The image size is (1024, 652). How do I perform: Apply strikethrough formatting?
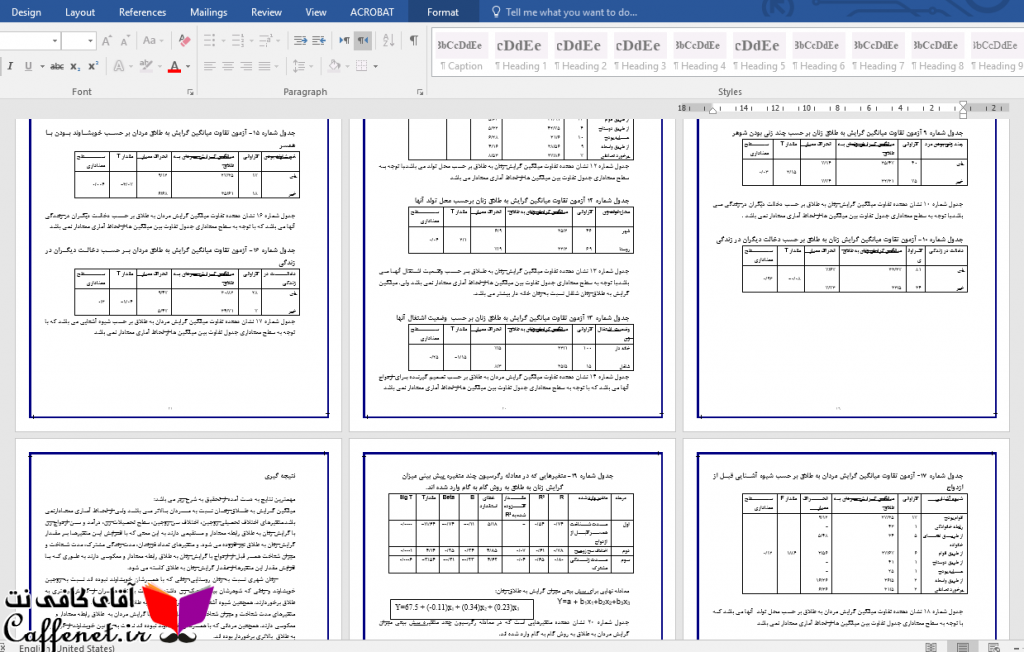coord(57,66)
